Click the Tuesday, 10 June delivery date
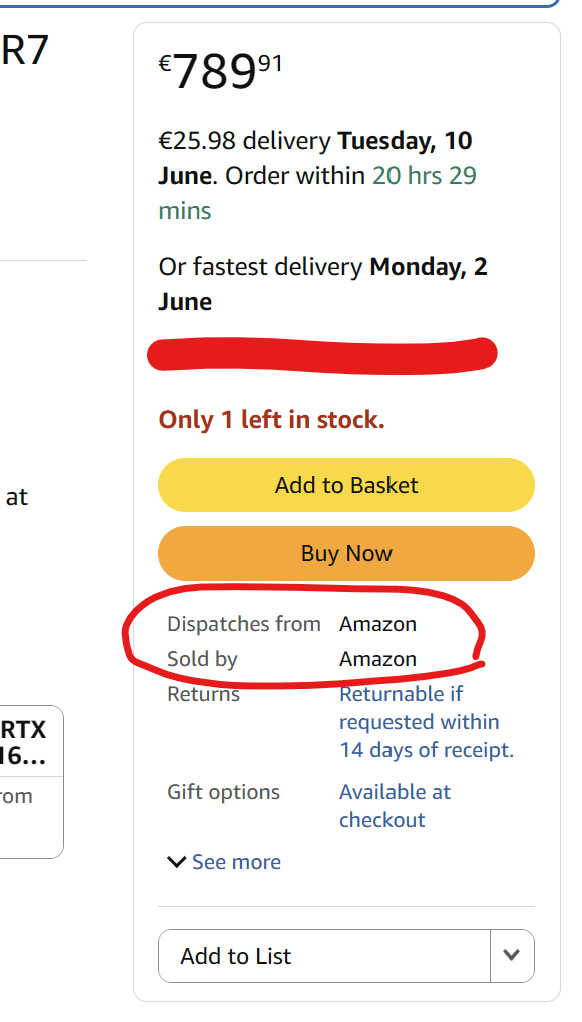Image resolution: width=582 pixels, height=1022 pixels. [315, 158]
